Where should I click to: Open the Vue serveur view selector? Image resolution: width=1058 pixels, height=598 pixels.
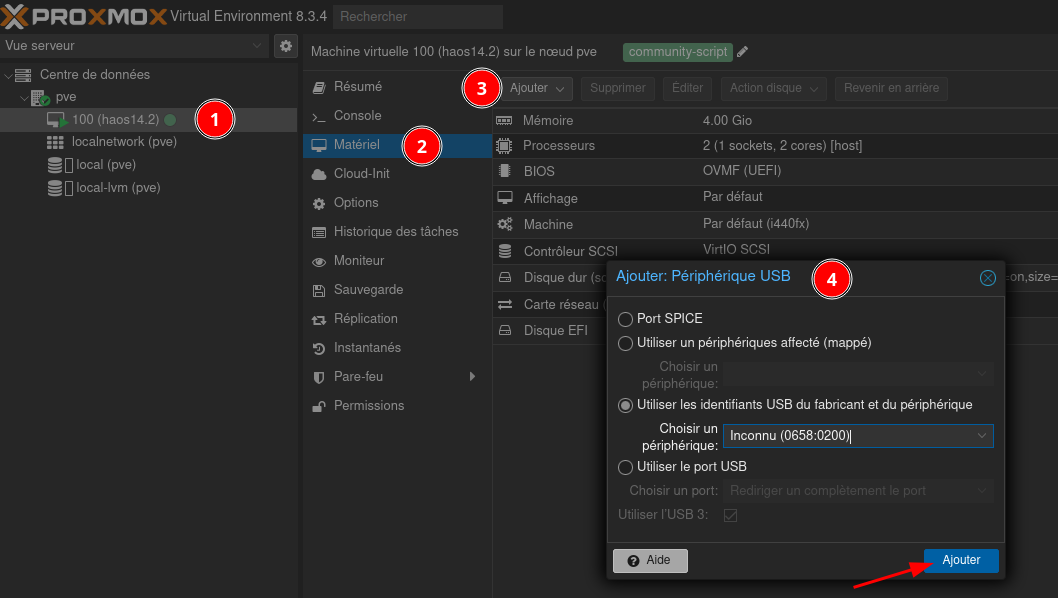point(134,46)
